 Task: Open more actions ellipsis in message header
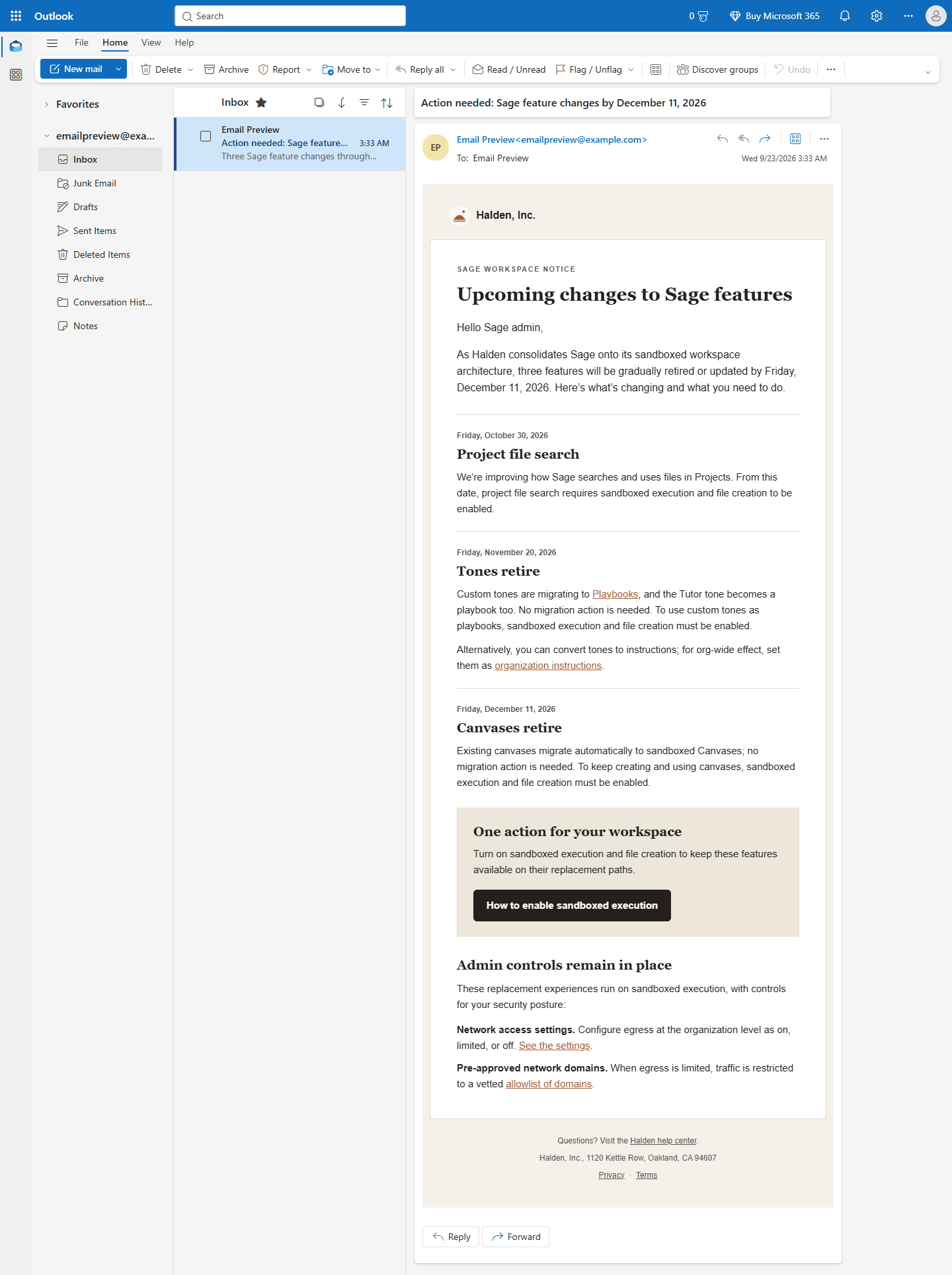824,139
